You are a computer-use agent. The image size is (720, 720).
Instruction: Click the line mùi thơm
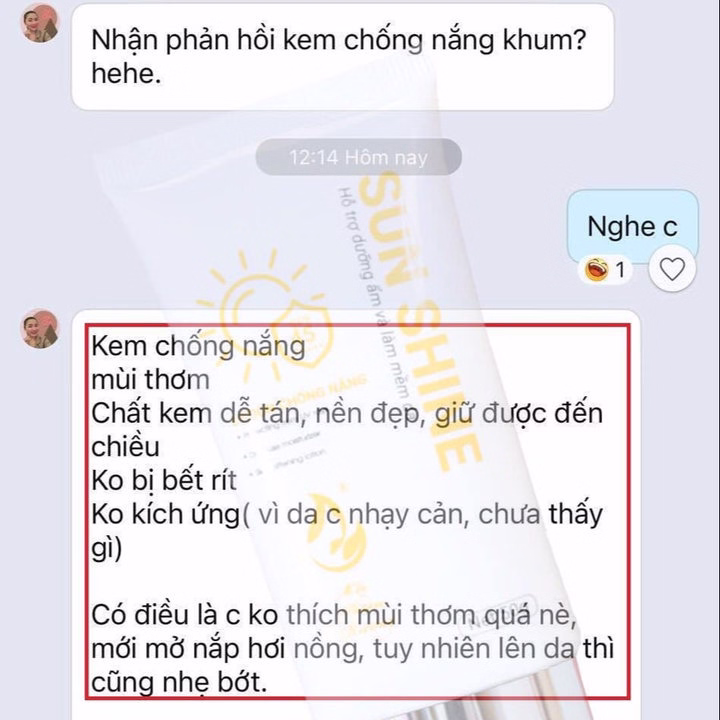coord(151,380)
